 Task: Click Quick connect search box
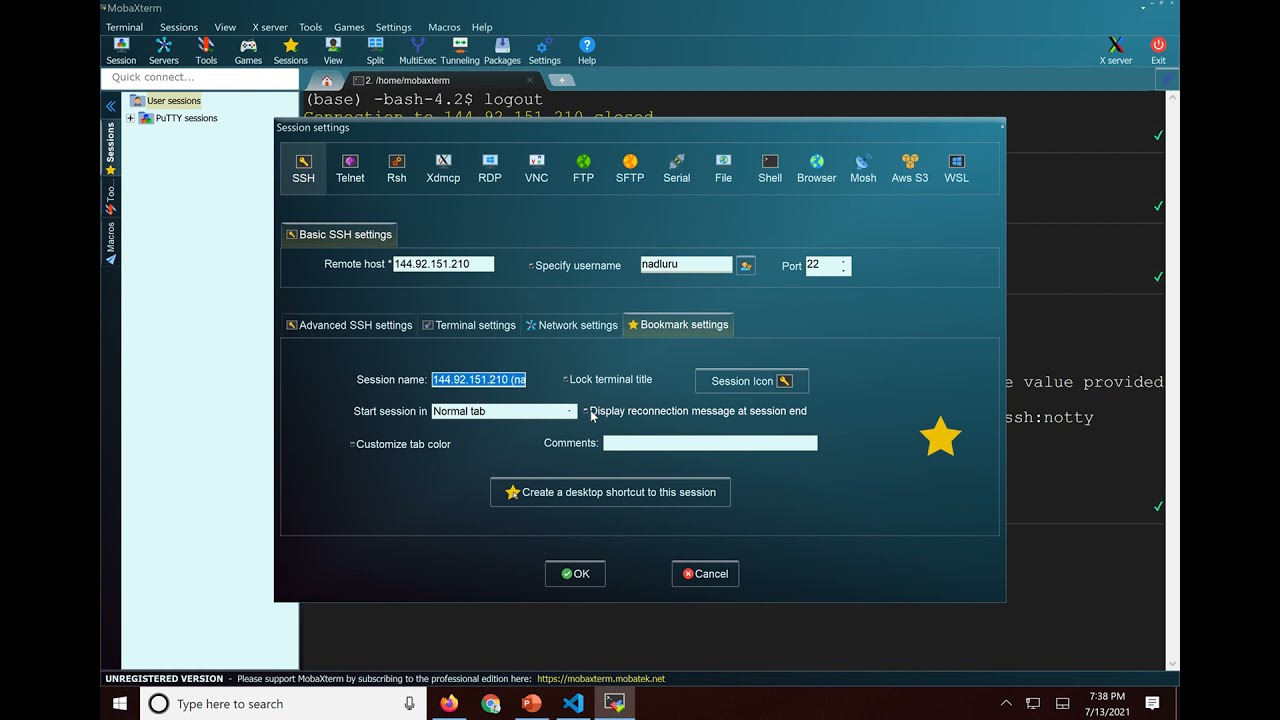click(x=199, y=78)
